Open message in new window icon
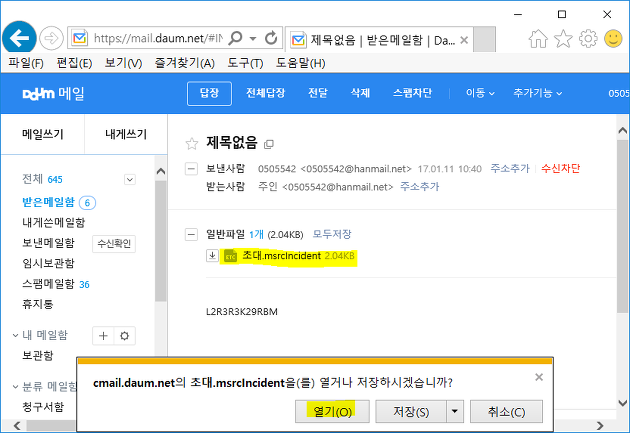 269,144
